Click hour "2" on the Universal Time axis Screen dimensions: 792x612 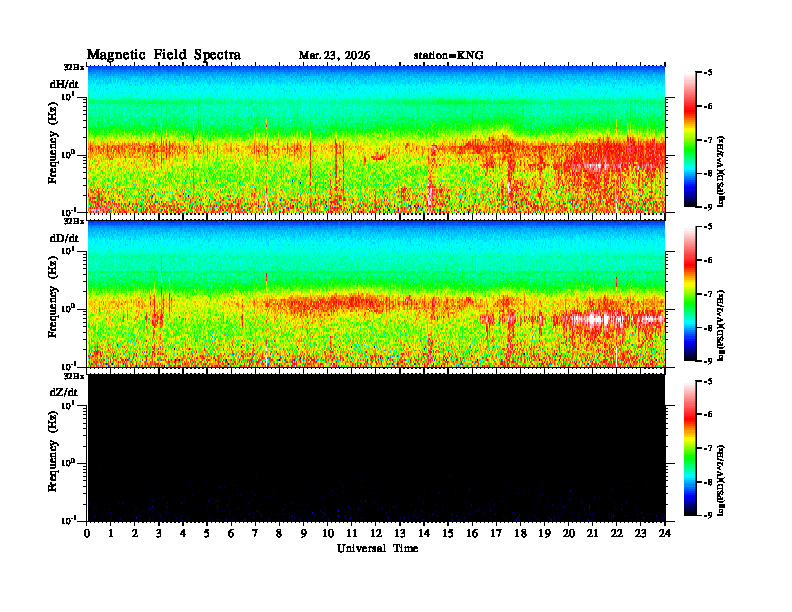[x=135, y=534]
